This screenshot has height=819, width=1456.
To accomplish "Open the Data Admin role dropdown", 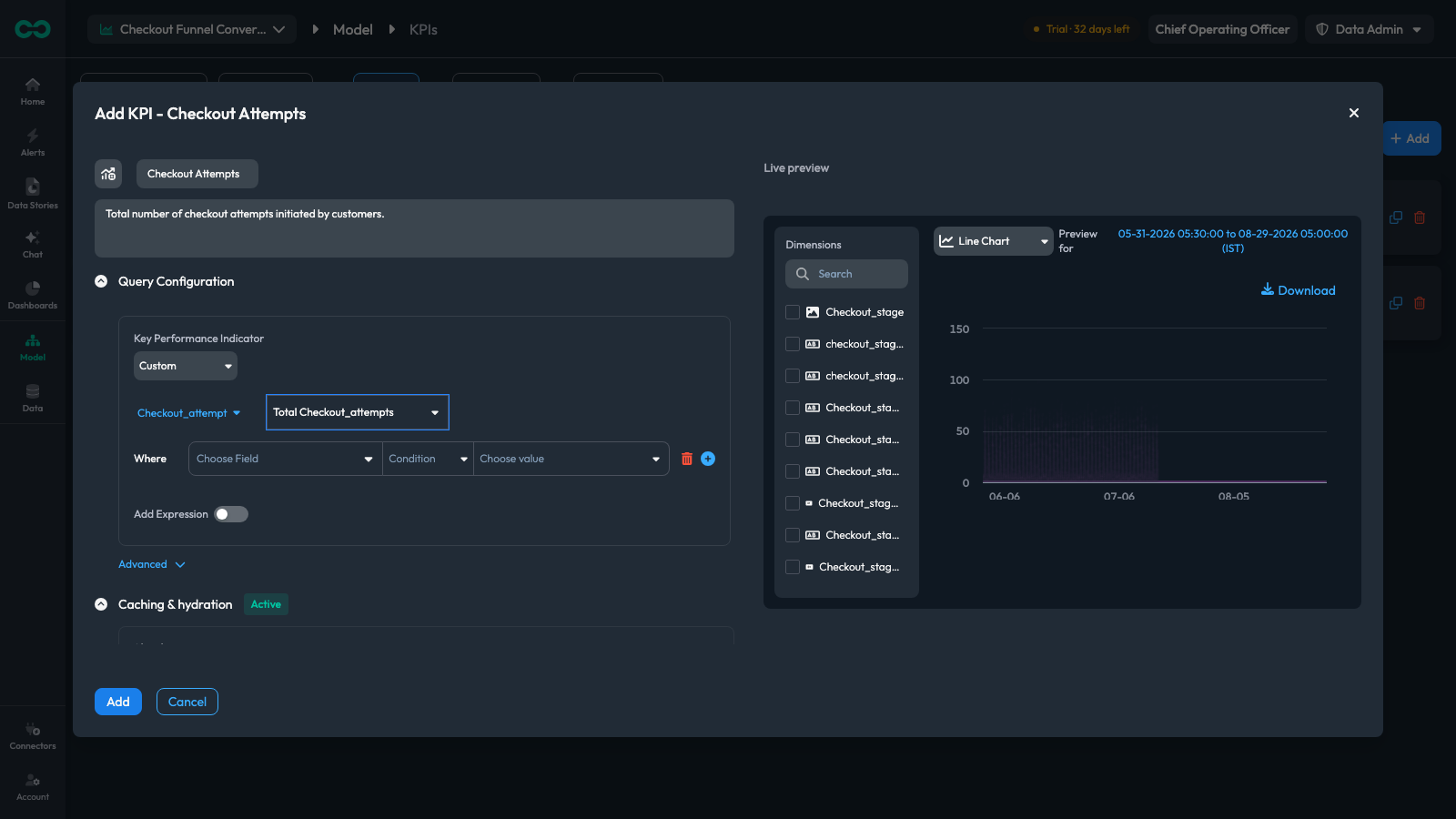I will tap(1370, 29).
